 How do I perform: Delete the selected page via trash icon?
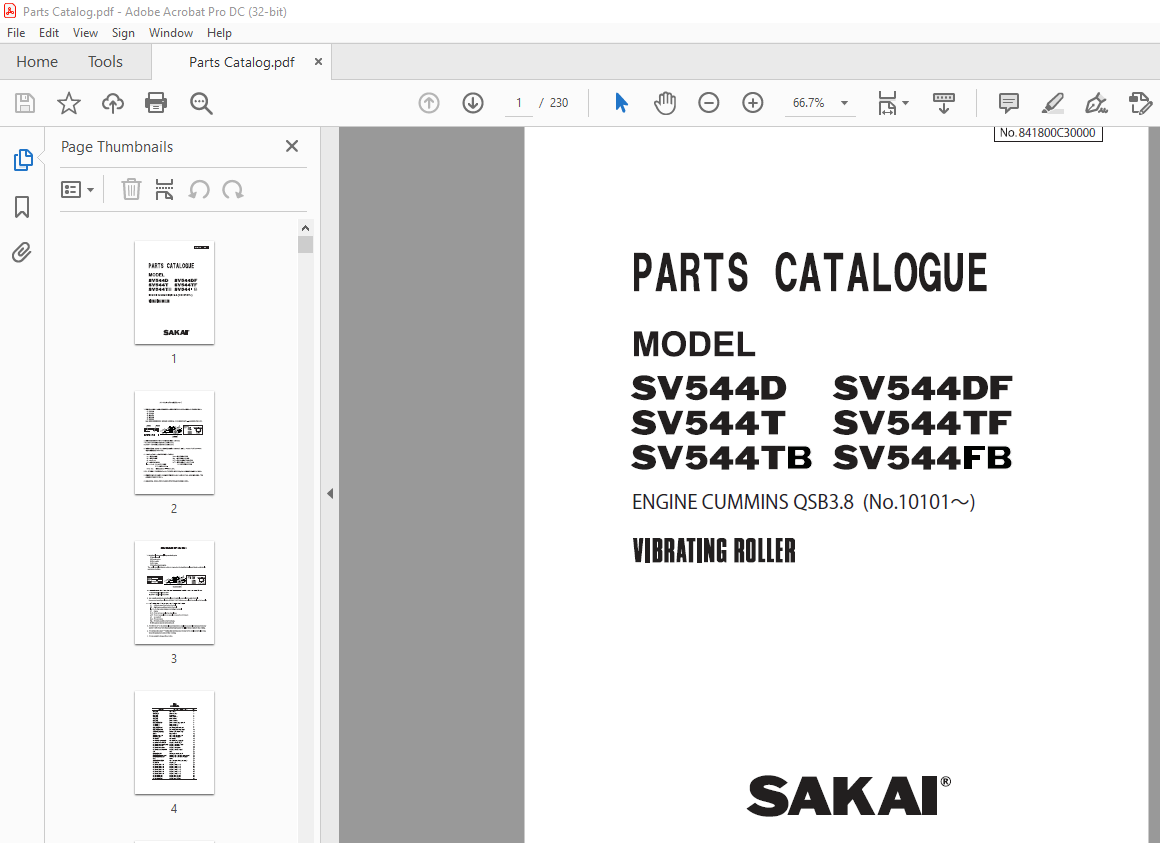coord(131,189)
